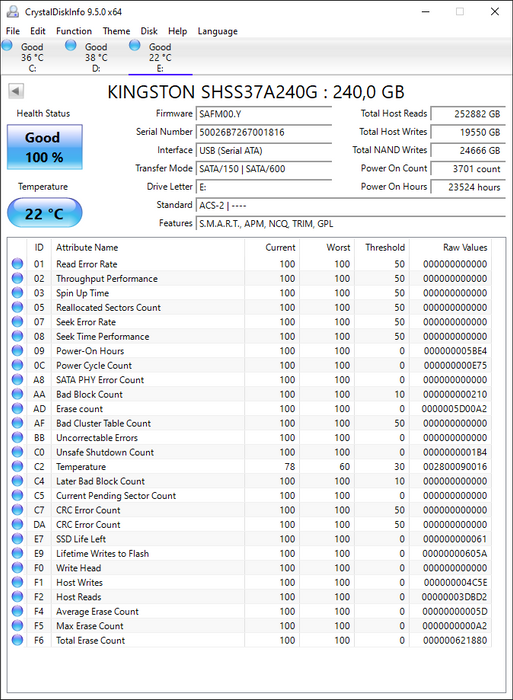Open the File menu
The image size is (513, 700).
(13, 31)
